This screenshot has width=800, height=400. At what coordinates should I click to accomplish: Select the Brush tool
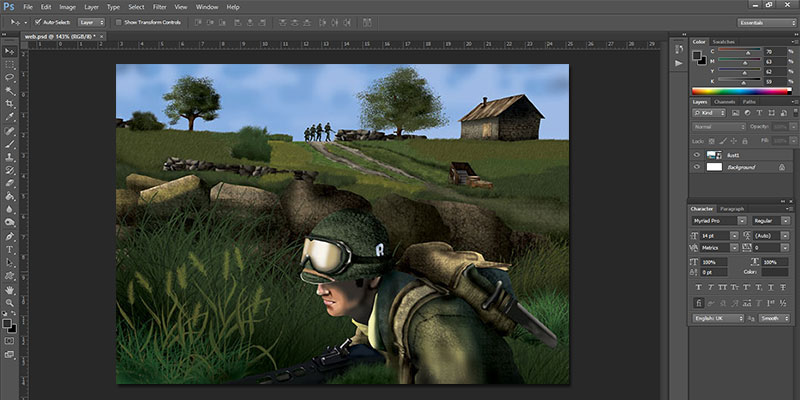[x=10, y=144]
